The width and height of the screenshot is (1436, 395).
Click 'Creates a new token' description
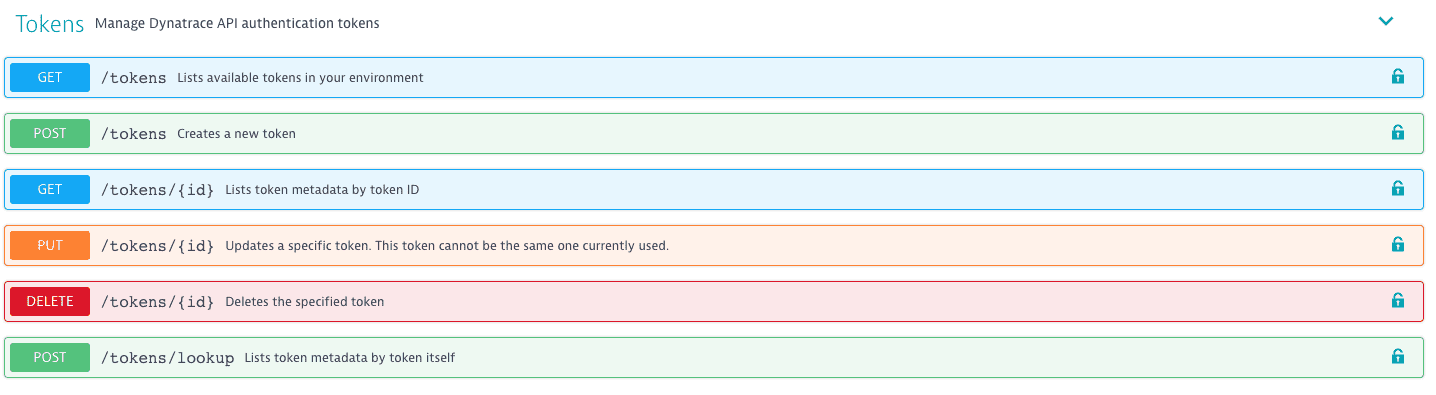tap(236, 133)
